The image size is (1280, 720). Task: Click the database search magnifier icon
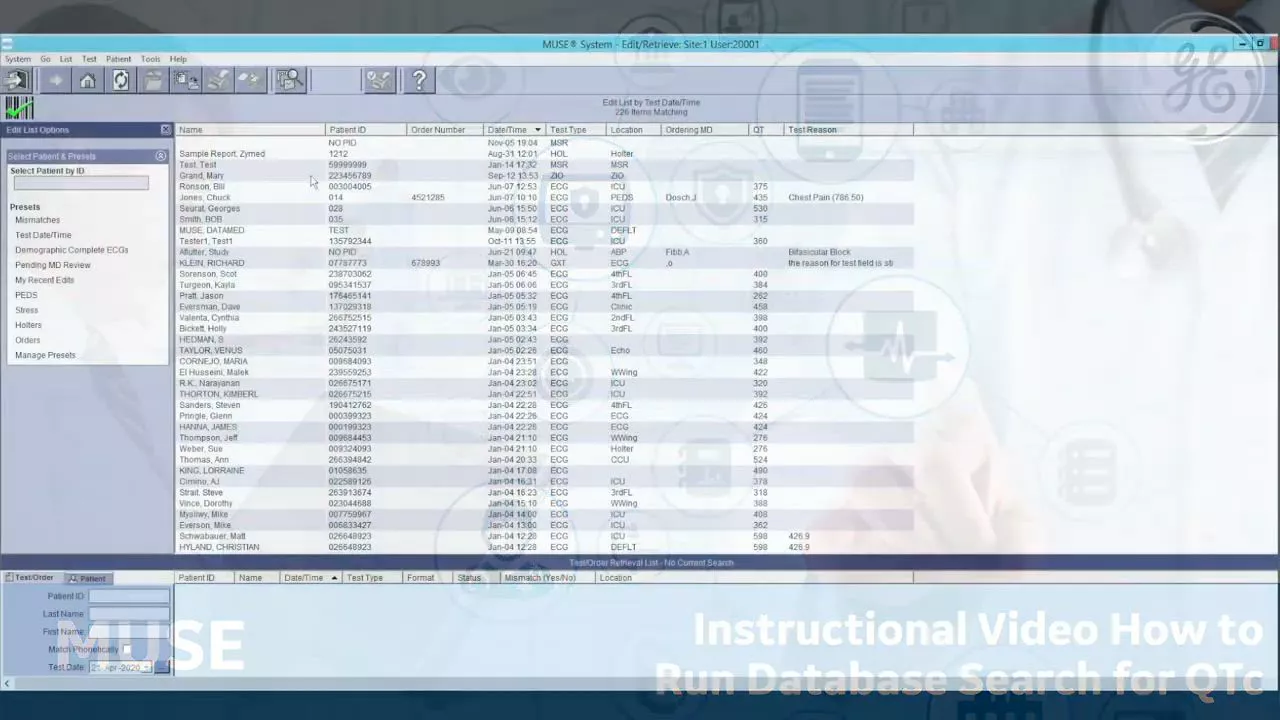[290, 81]
